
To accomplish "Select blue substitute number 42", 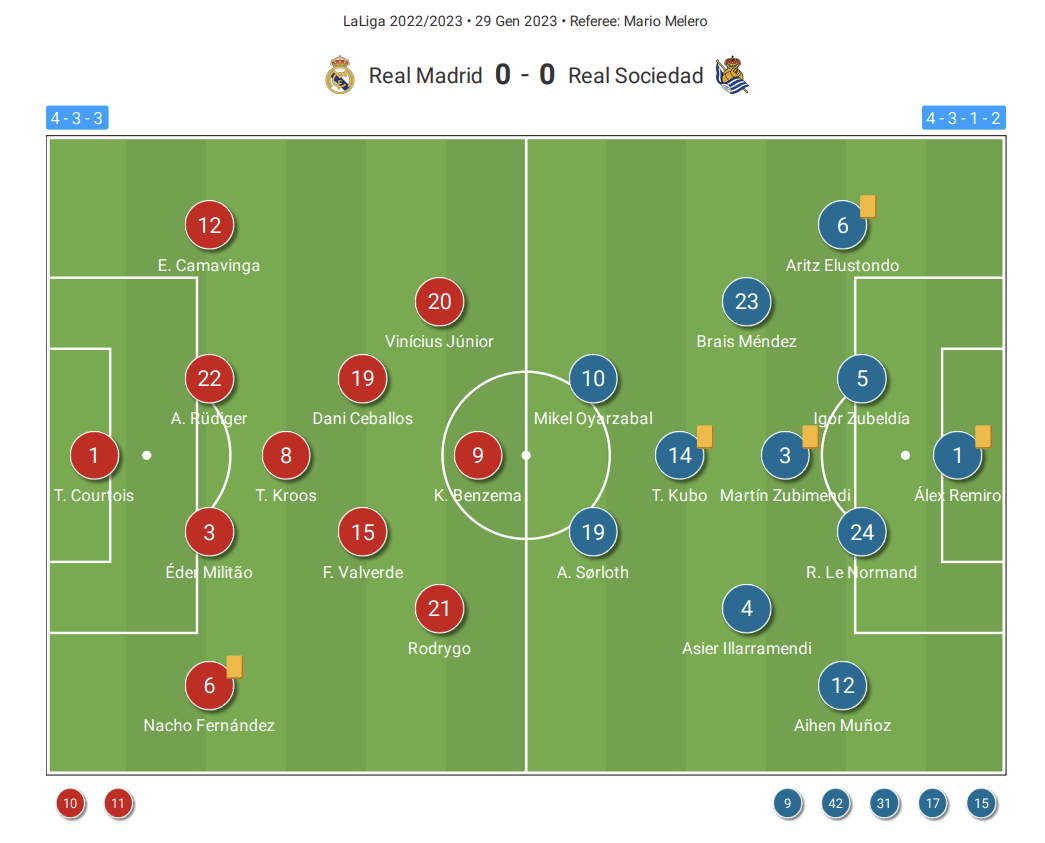I will coord(836,803).
